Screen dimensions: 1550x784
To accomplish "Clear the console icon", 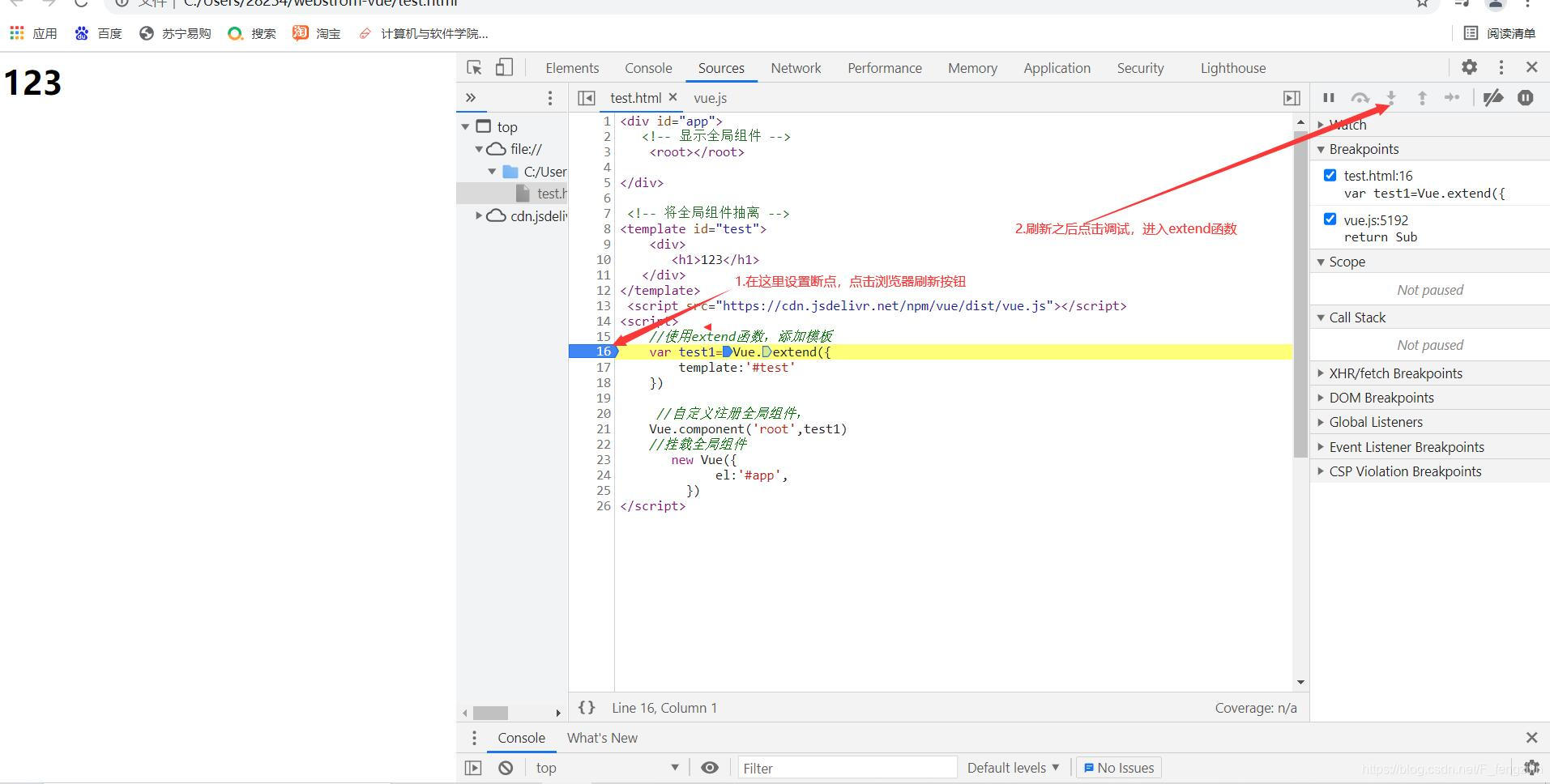I will pyautogui.click(x=506, y=768).
